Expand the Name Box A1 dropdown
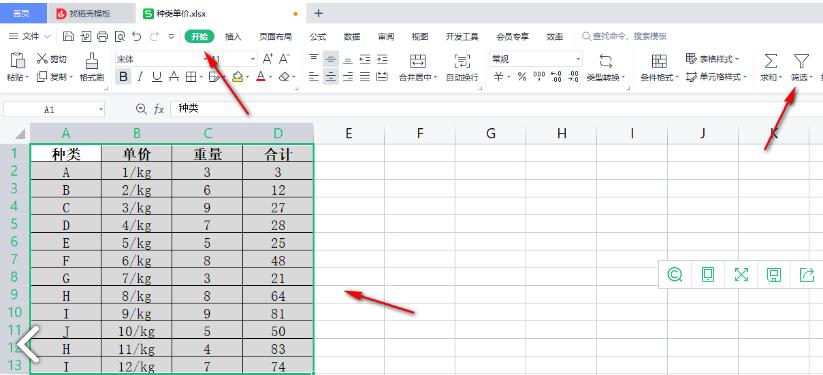This screenshot has width=823, height=375. pos(101,109)
